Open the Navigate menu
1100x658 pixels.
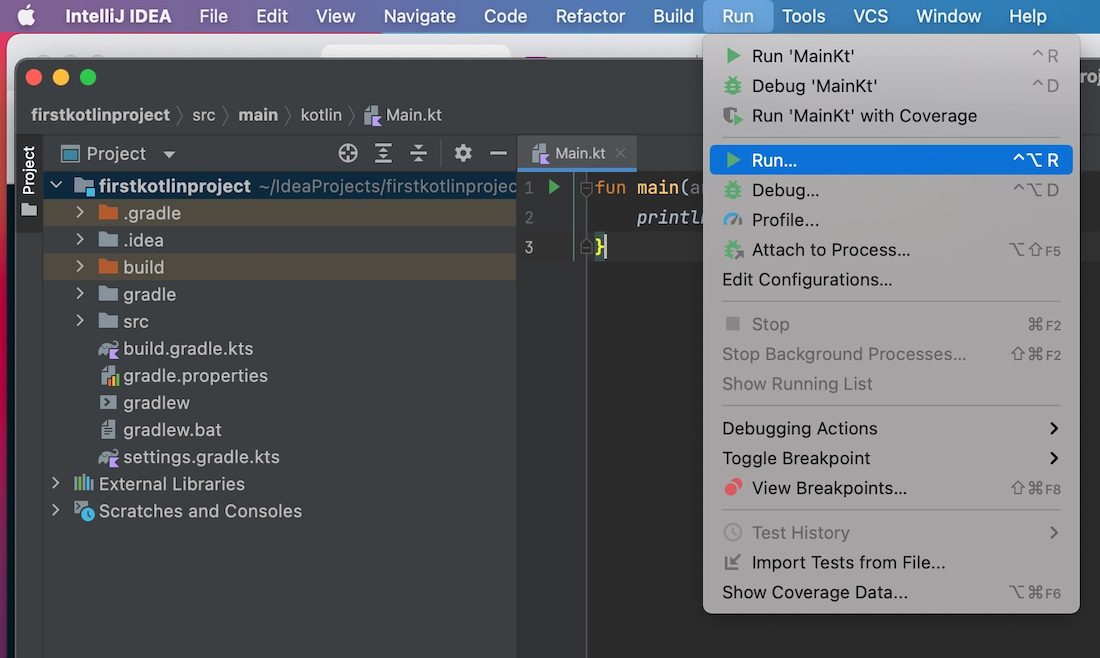(420, 16)
